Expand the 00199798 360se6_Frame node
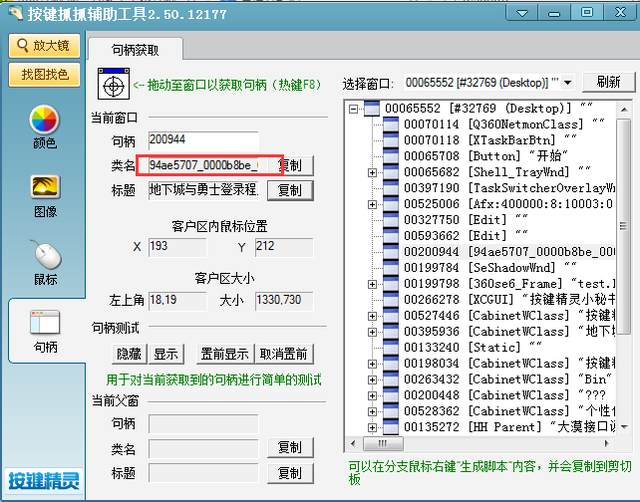 [x=372, y=284]
